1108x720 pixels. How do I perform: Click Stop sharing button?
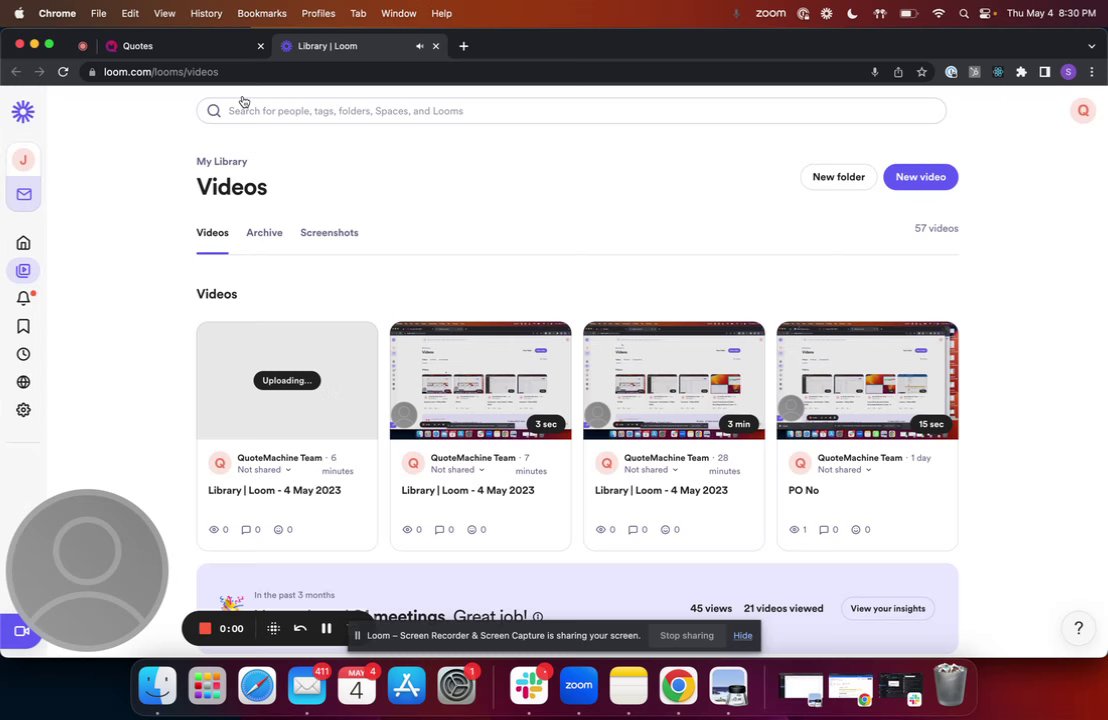(687, 635)
